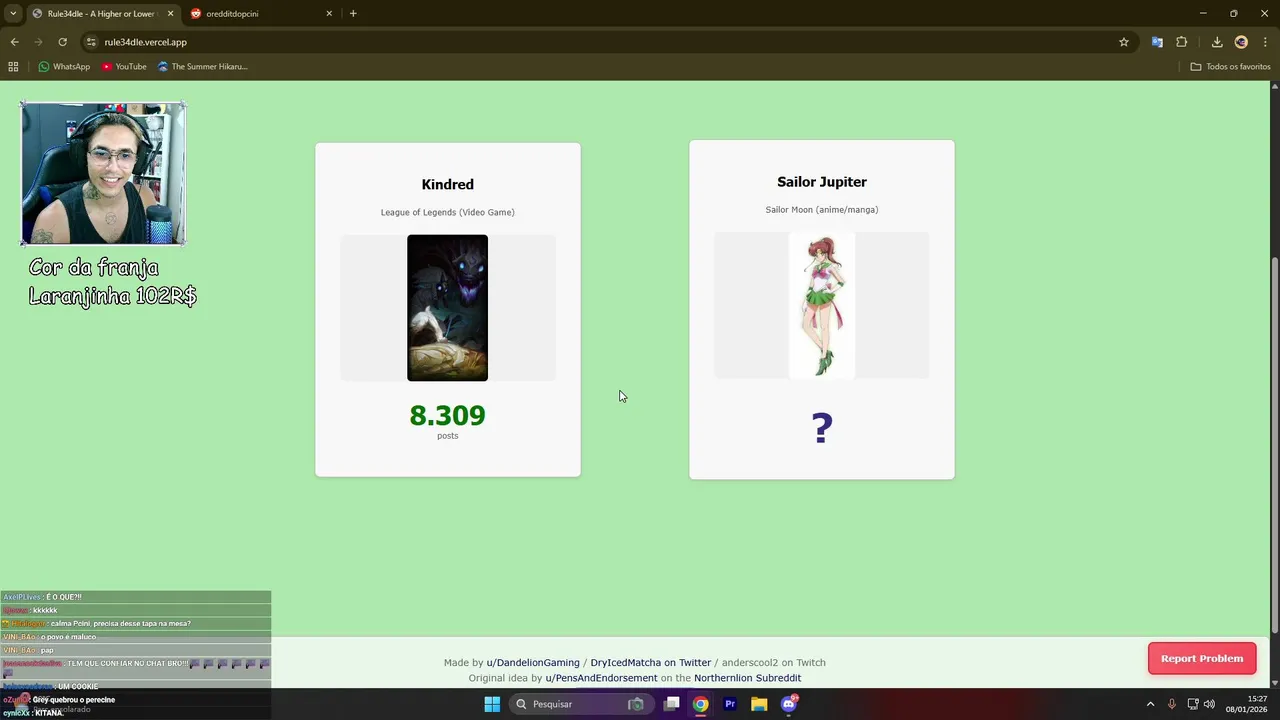The image size is (1280, 720).
Task: Open the u/PensAndEndorsement link
Action: [601, 678]
